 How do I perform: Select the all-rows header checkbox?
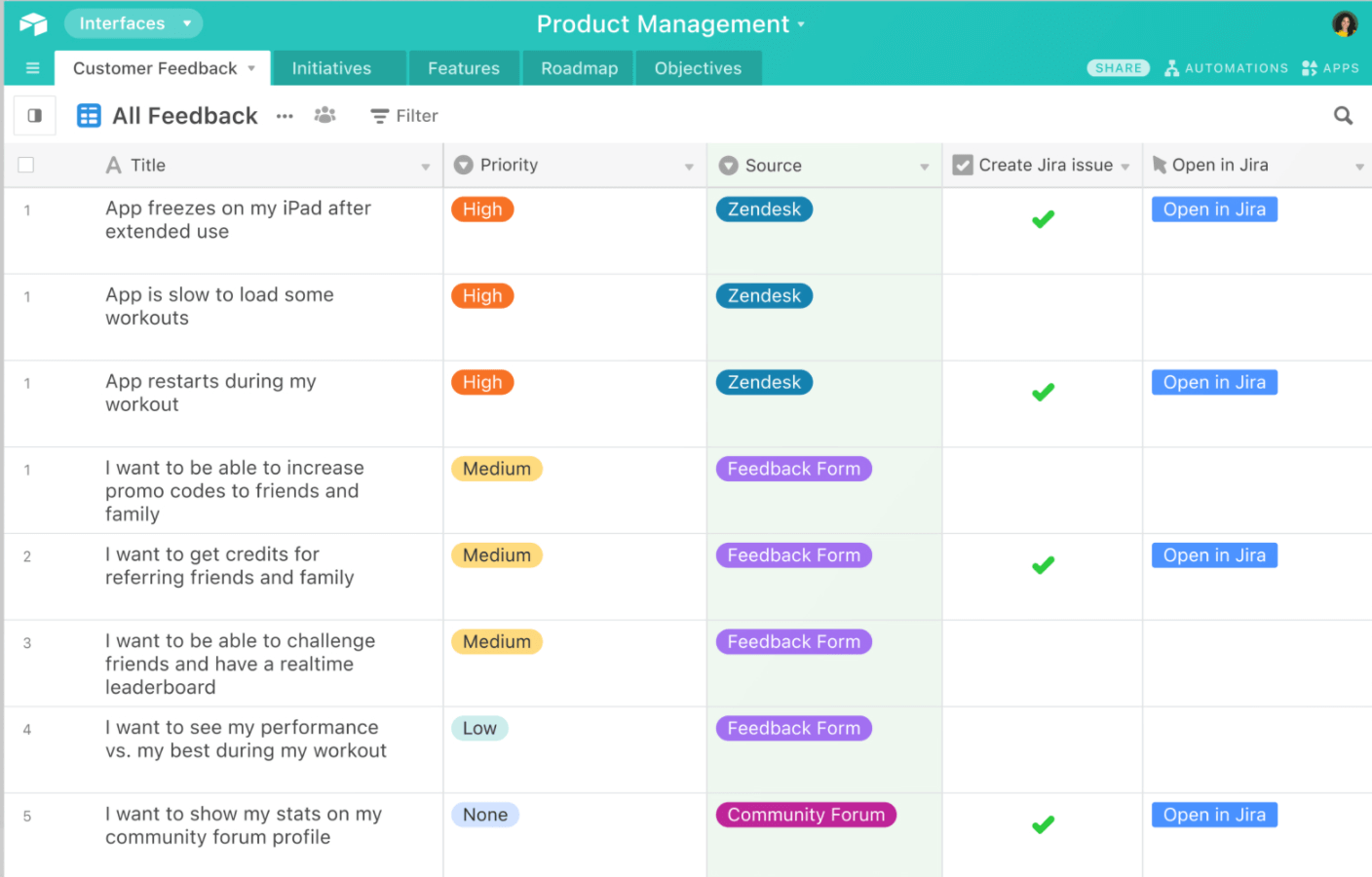[26, 165]
